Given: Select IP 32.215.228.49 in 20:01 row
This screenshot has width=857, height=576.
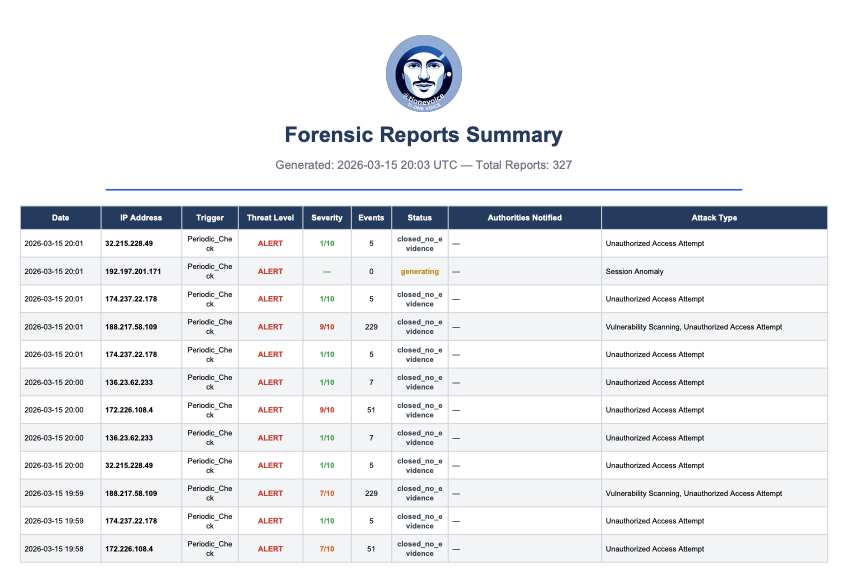Looking at the screenshot, I should click(x=129, y=243).
